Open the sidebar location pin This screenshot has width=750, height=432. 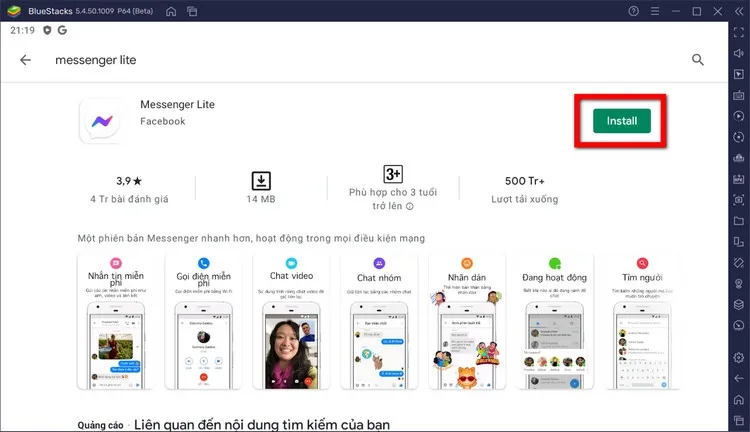(739, 284)
